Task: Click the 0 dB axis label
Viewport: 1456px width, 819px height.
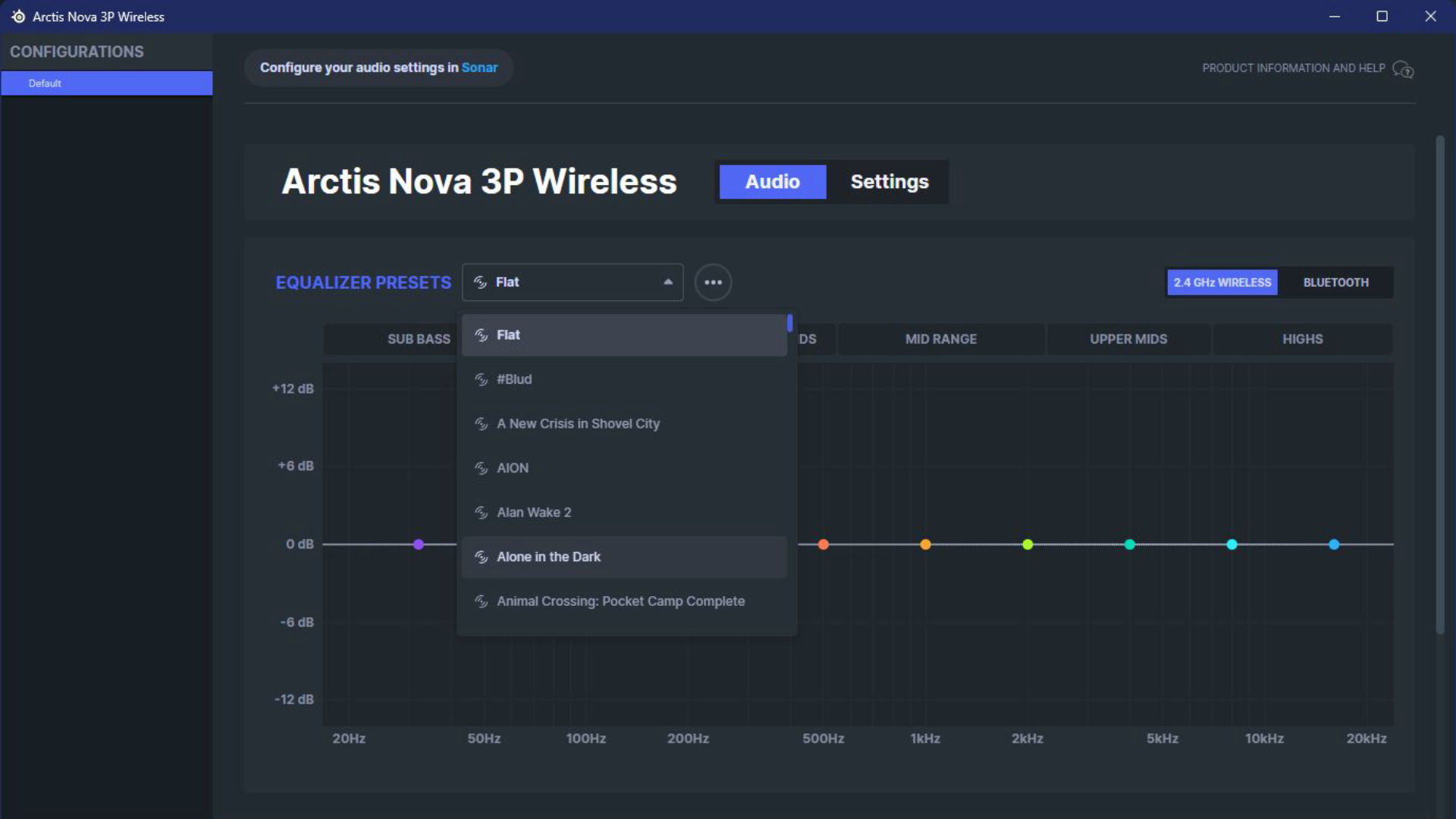Action: [x=300, y=544]
